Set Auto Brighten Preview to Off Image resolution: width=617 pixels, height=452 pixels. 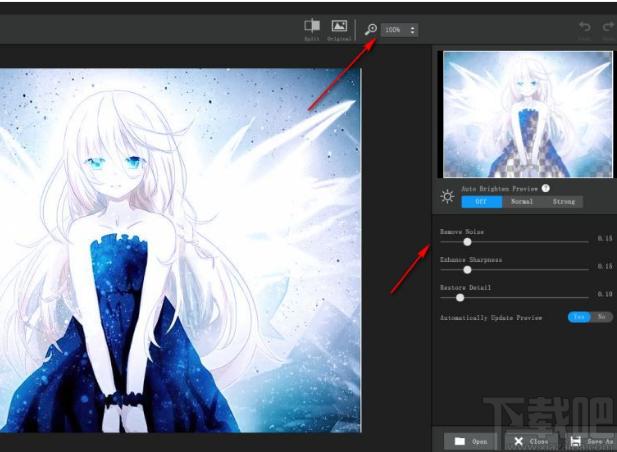pyautogui.click(x=482, y=201)
